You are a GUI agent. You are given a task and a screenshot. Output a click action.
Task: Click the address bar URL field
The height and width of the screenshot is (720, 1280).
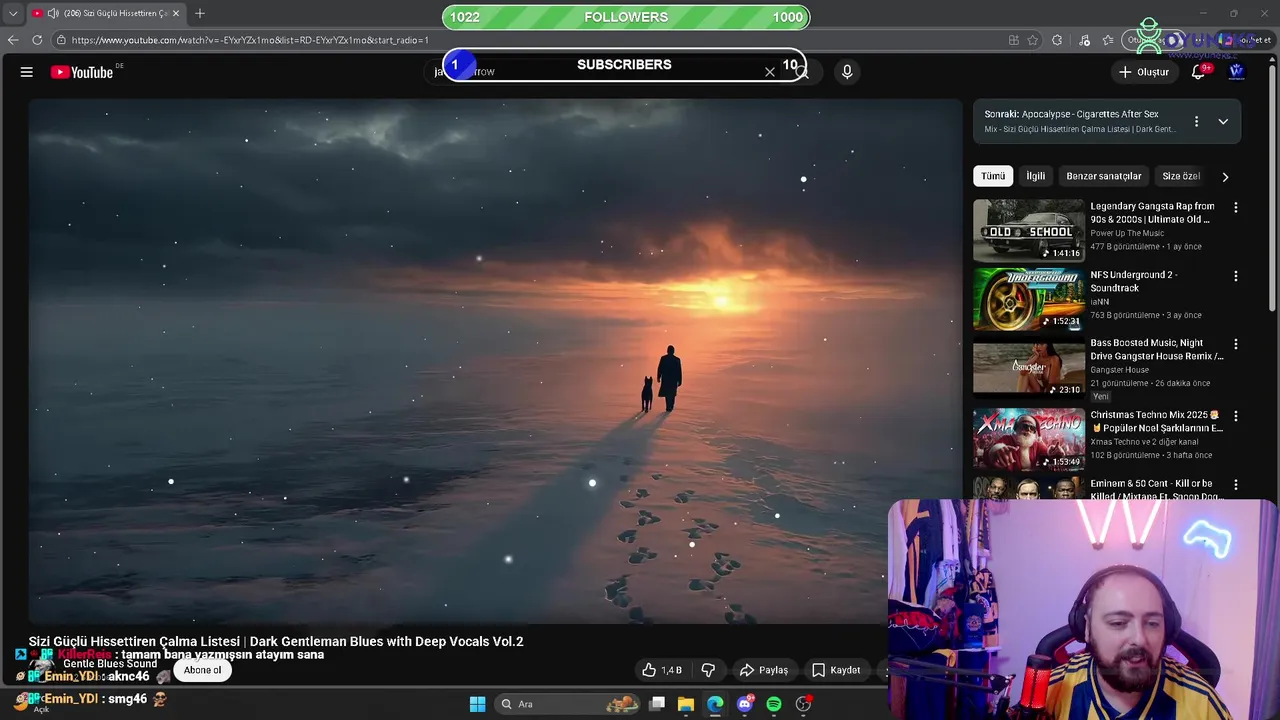530,40
